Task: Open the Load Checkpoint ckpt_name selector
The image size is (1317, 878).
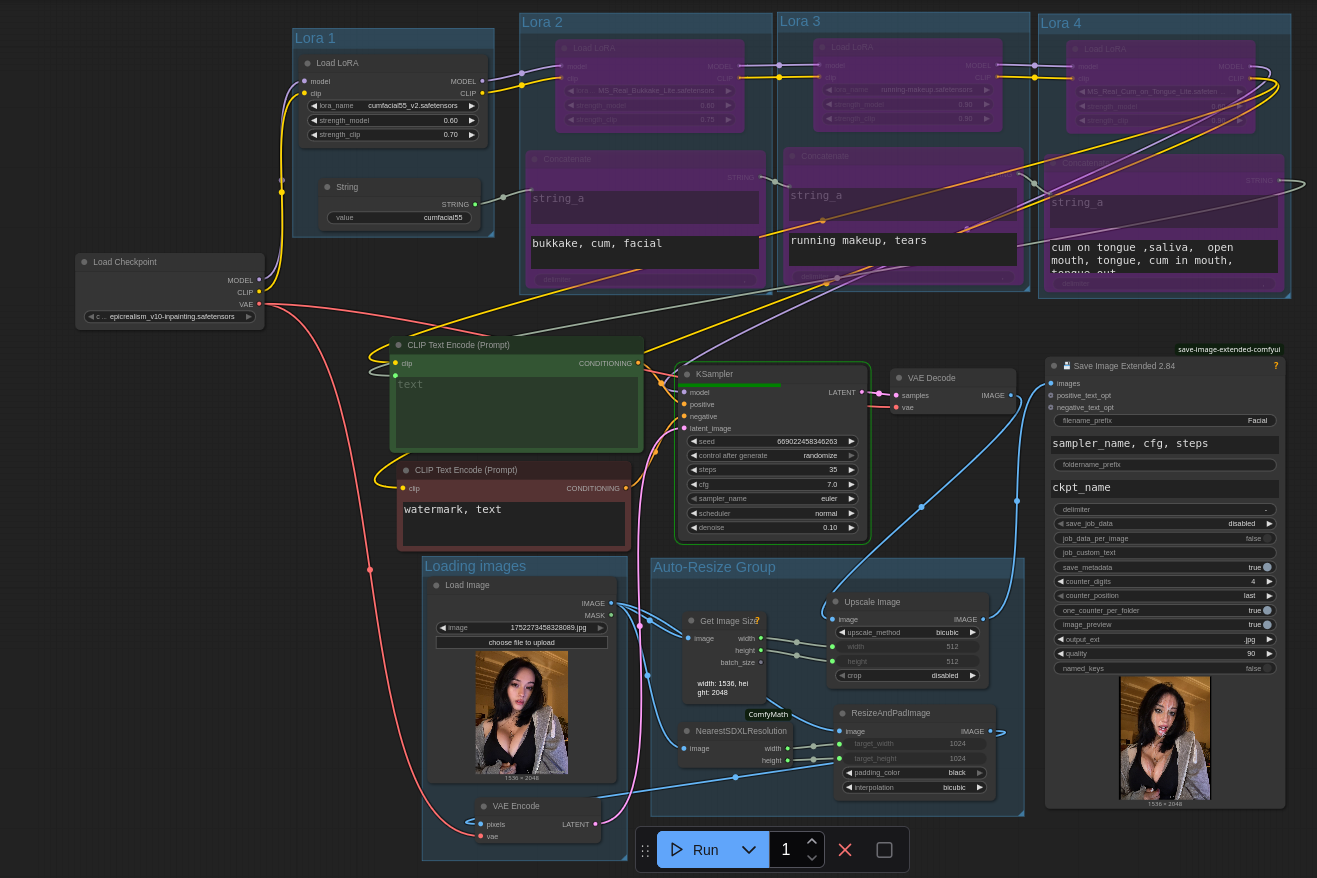Action: point(170,316)
